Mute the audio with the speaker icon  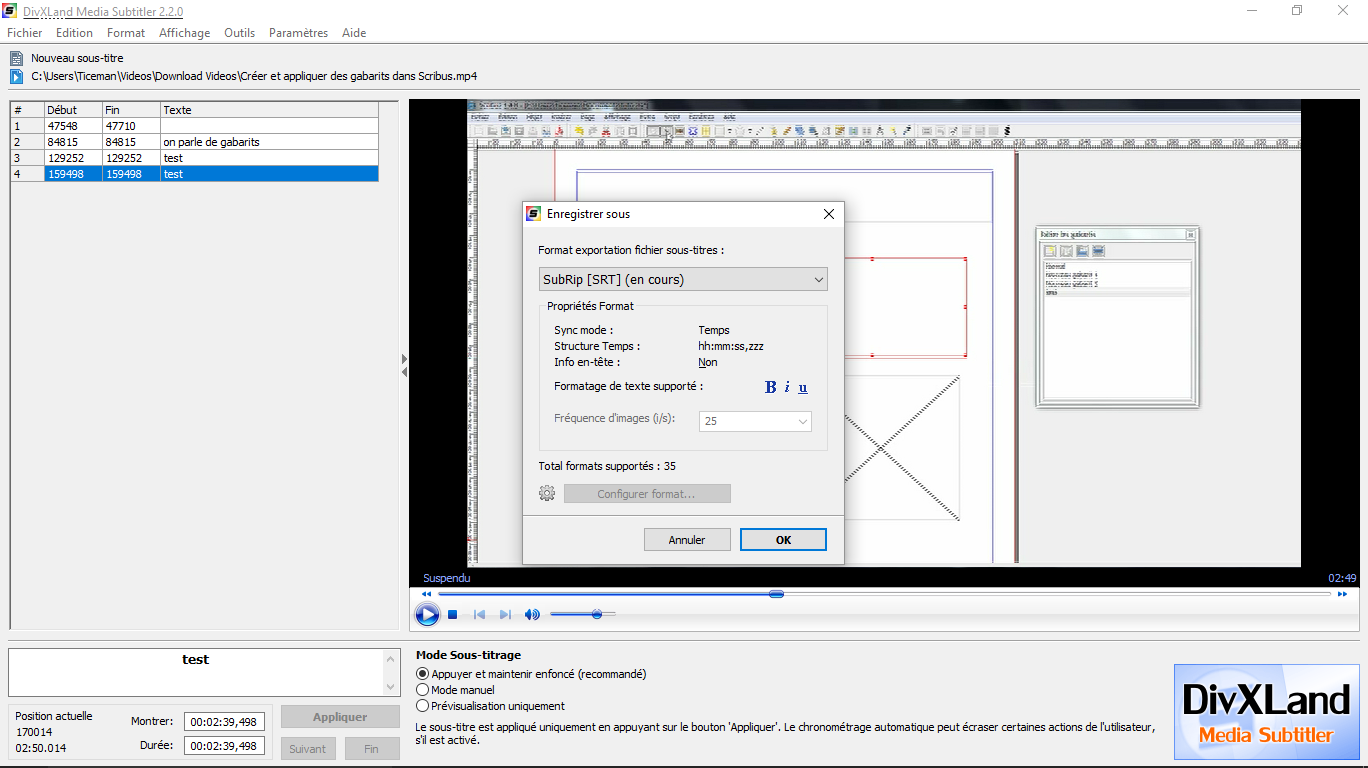532,615
